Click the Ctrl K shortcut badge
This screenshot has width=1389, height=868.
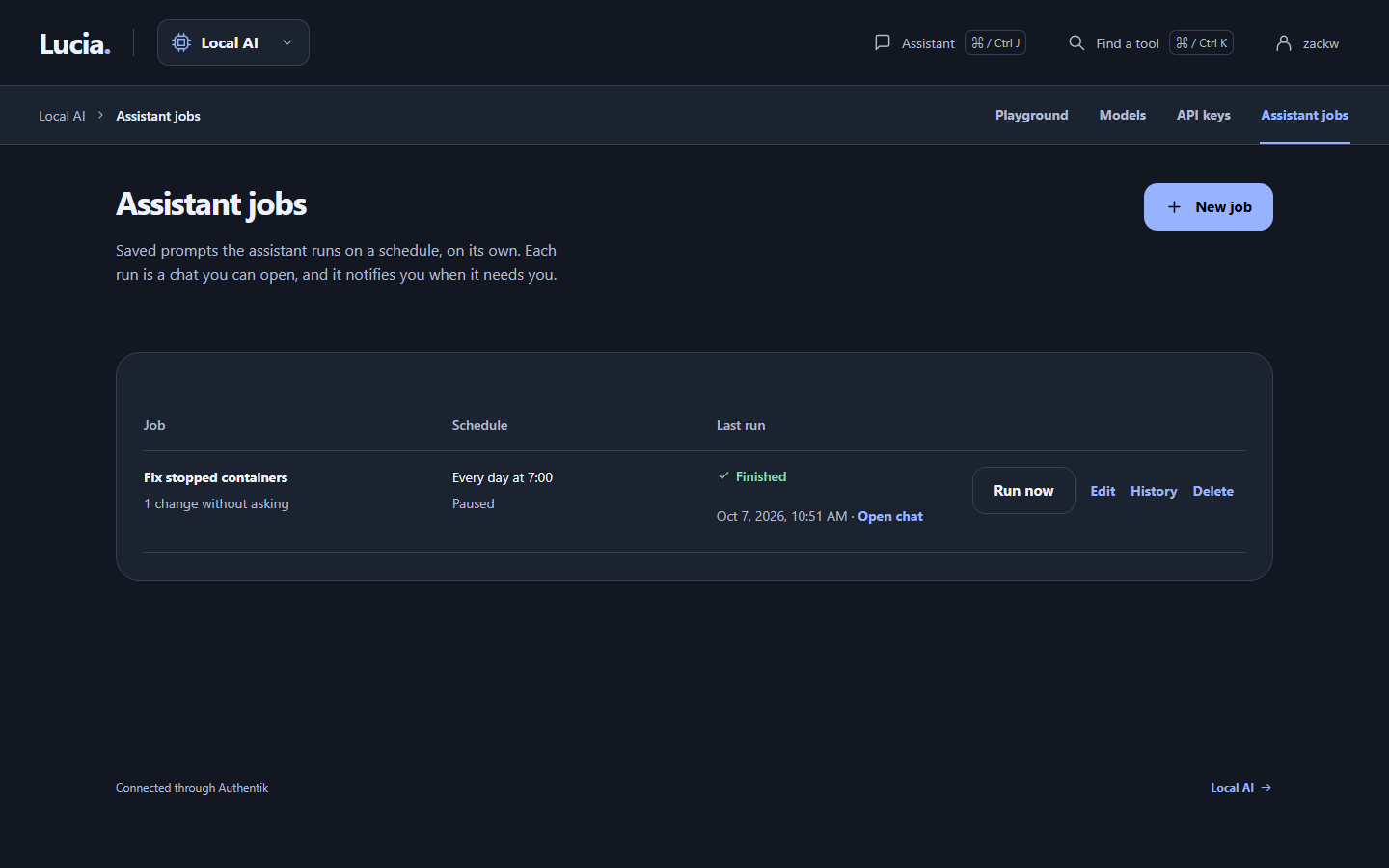point(1202,42)
